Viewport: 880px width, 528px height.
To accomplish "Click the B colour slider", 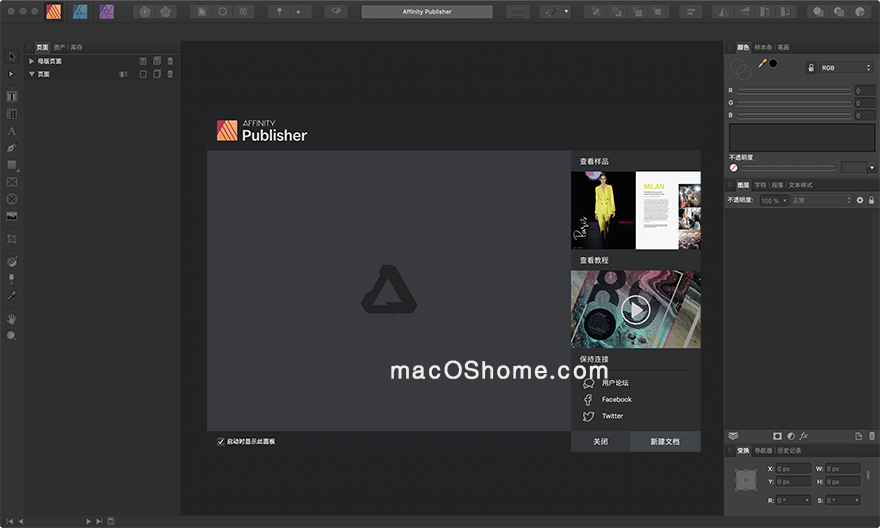I will (x=794, y=116).
